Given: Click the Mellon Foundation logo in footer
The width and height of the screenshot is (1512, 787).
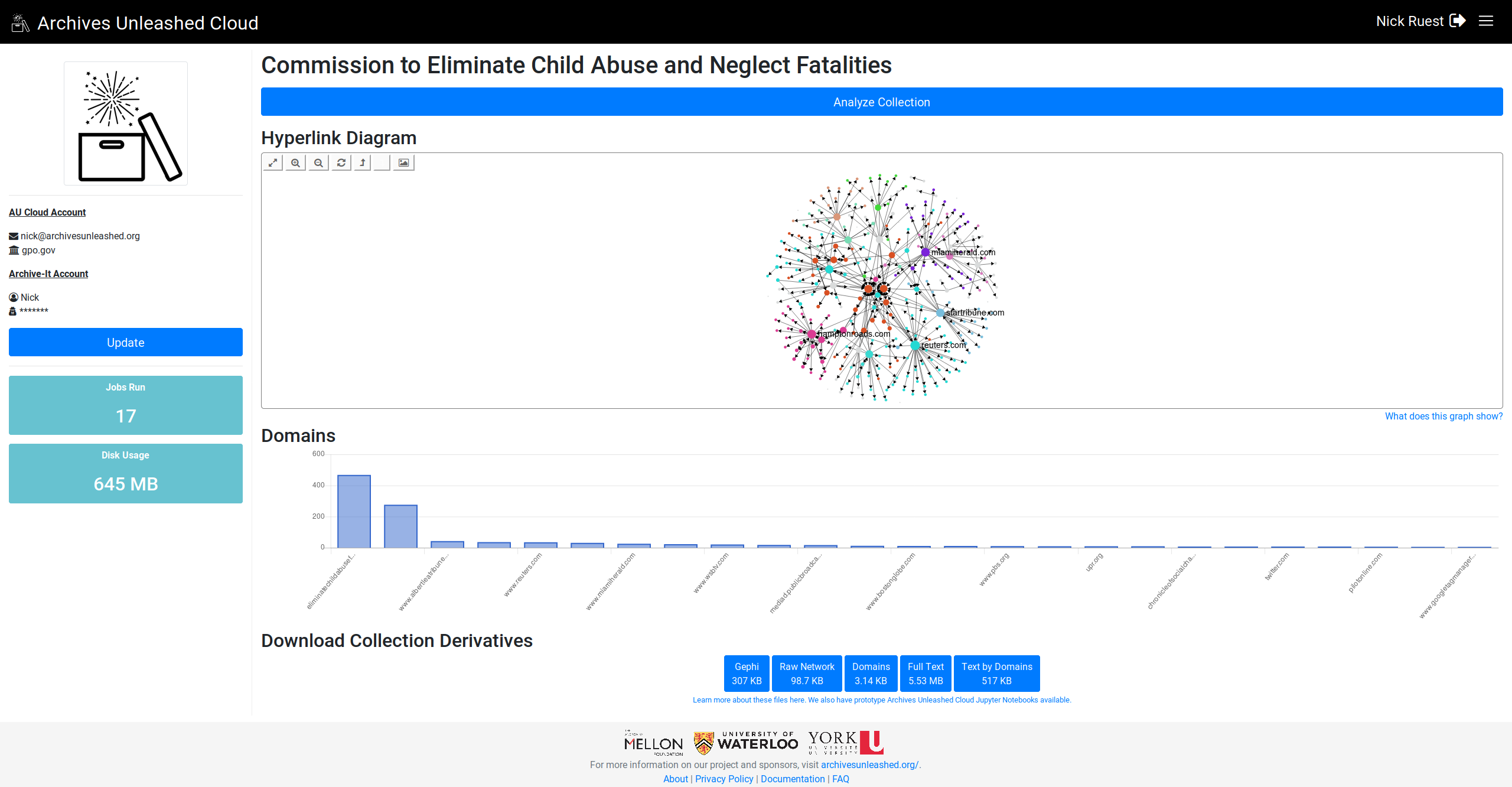Looking at the screenshot, I should tap(654, 743).
